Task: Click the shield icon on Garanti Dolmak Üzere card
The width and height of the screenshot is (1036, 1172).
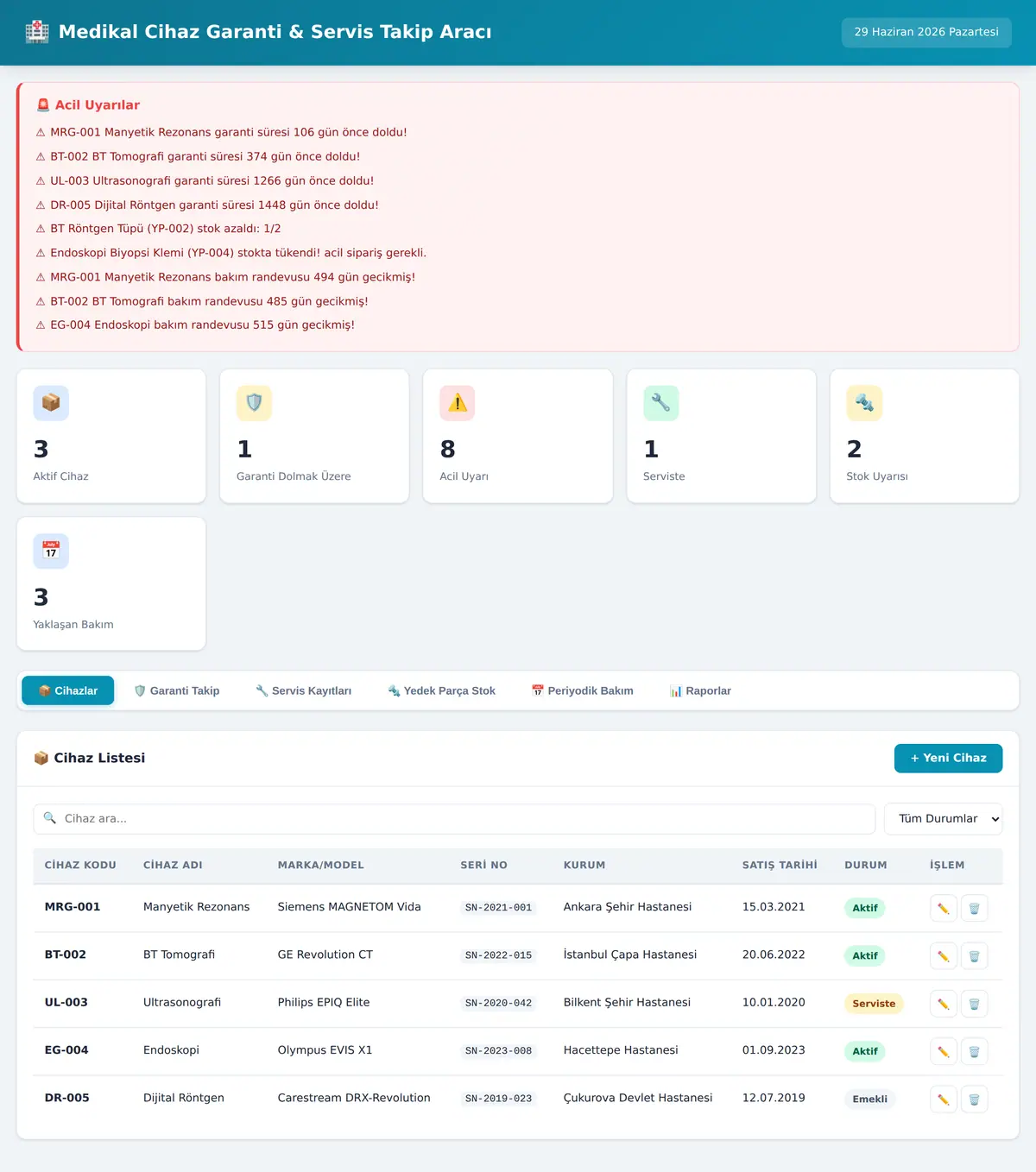Action: 254,403
